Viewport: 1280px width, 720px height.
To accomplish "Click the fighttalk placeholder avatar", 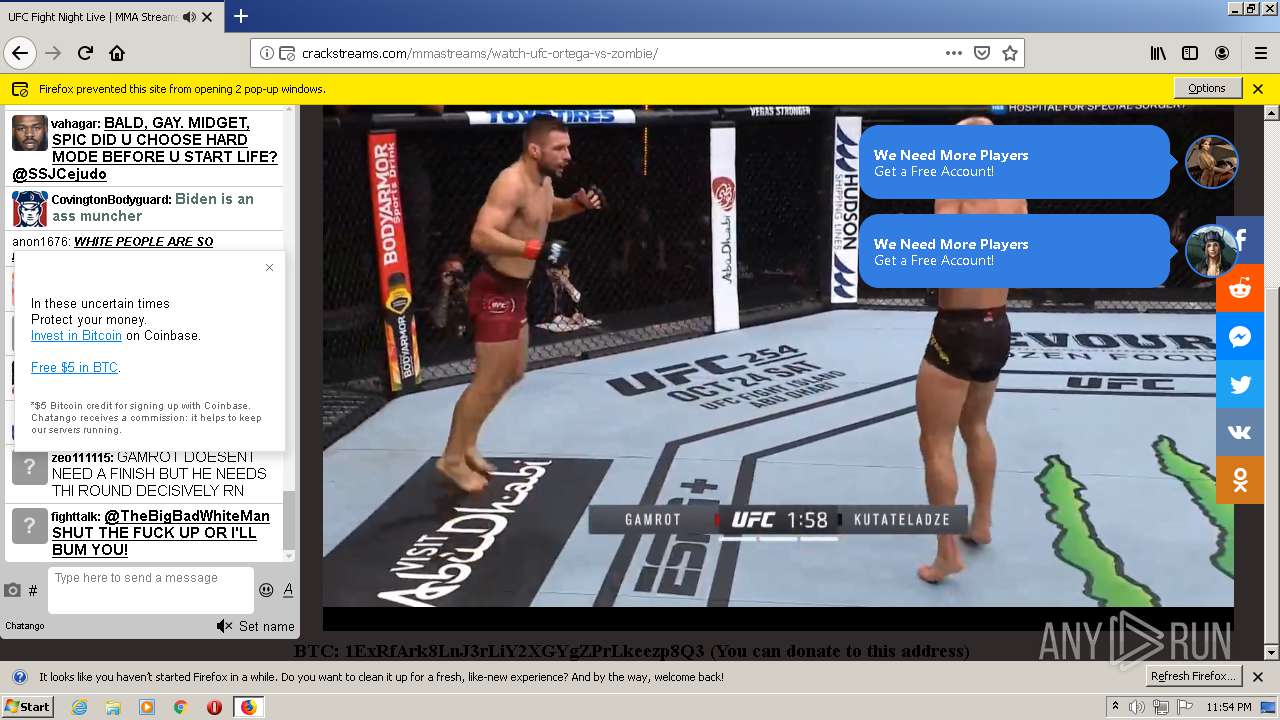I will pyautogui.click(x=30, y=526).
